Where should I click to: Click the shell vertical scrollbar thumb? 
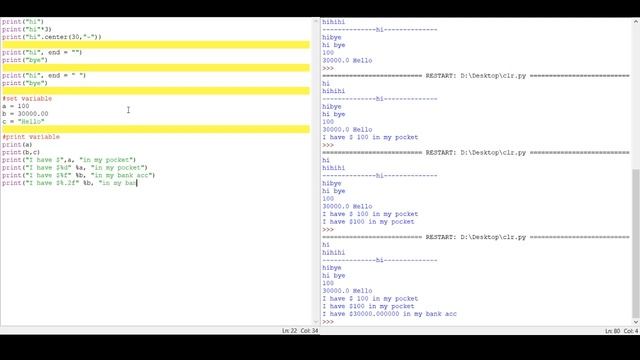tap(636, 243)
